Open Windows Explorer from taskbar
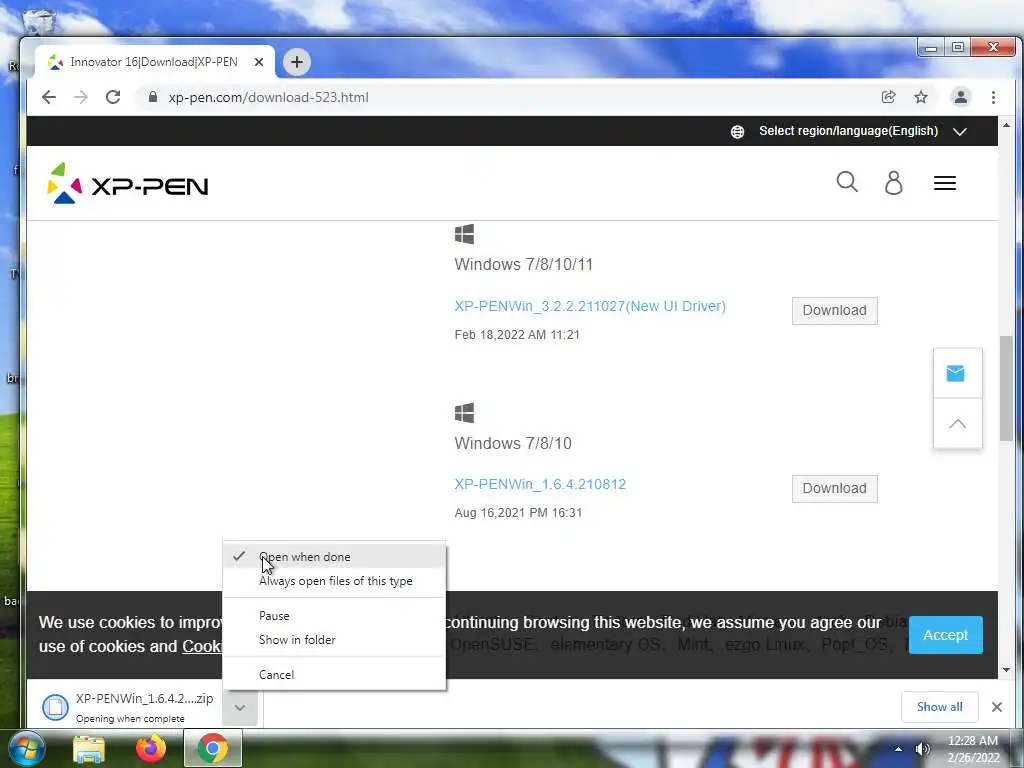 pos(88,748)
